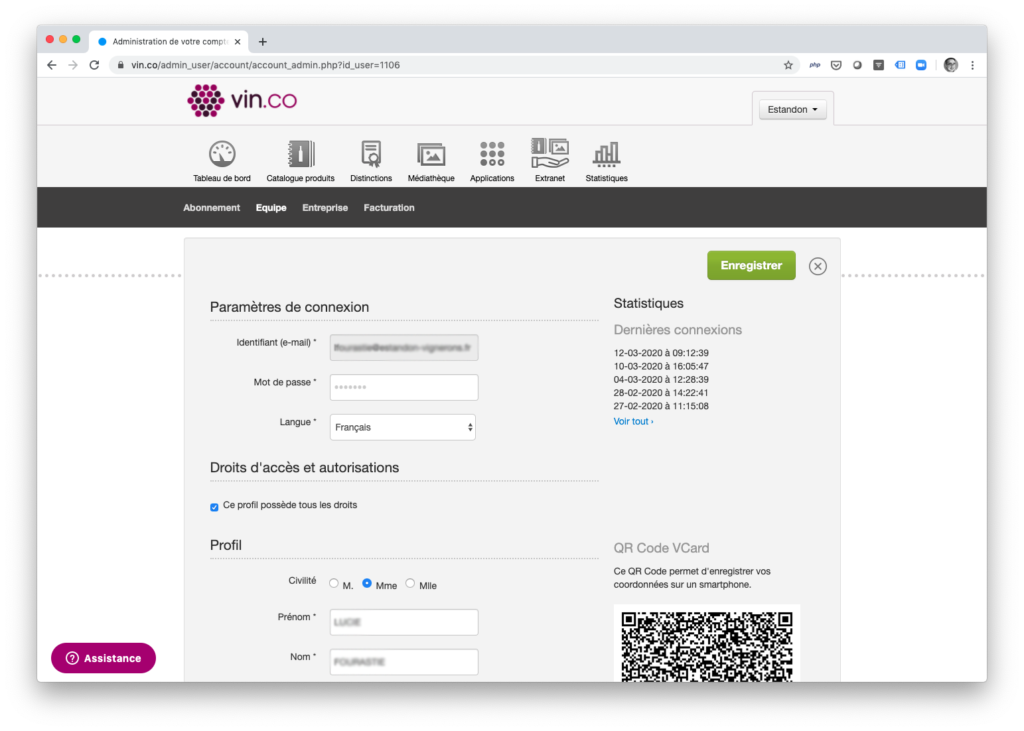1024x731 pixels.
Task: Click the connection entry 27-02-2020 à 11:15:08
Action: coord(661,406)
